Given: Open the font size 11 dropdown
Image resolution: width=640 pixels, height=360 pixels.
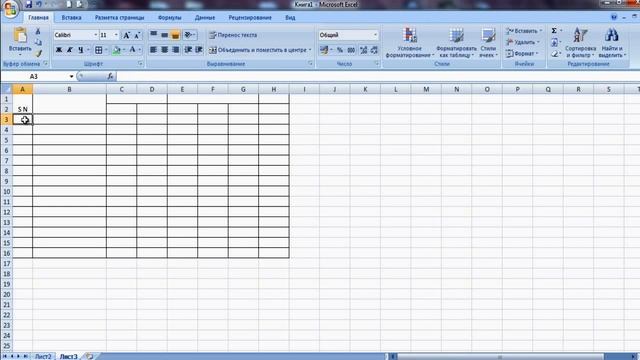Looking at the screenshot, I should click(x=116, y=35).
